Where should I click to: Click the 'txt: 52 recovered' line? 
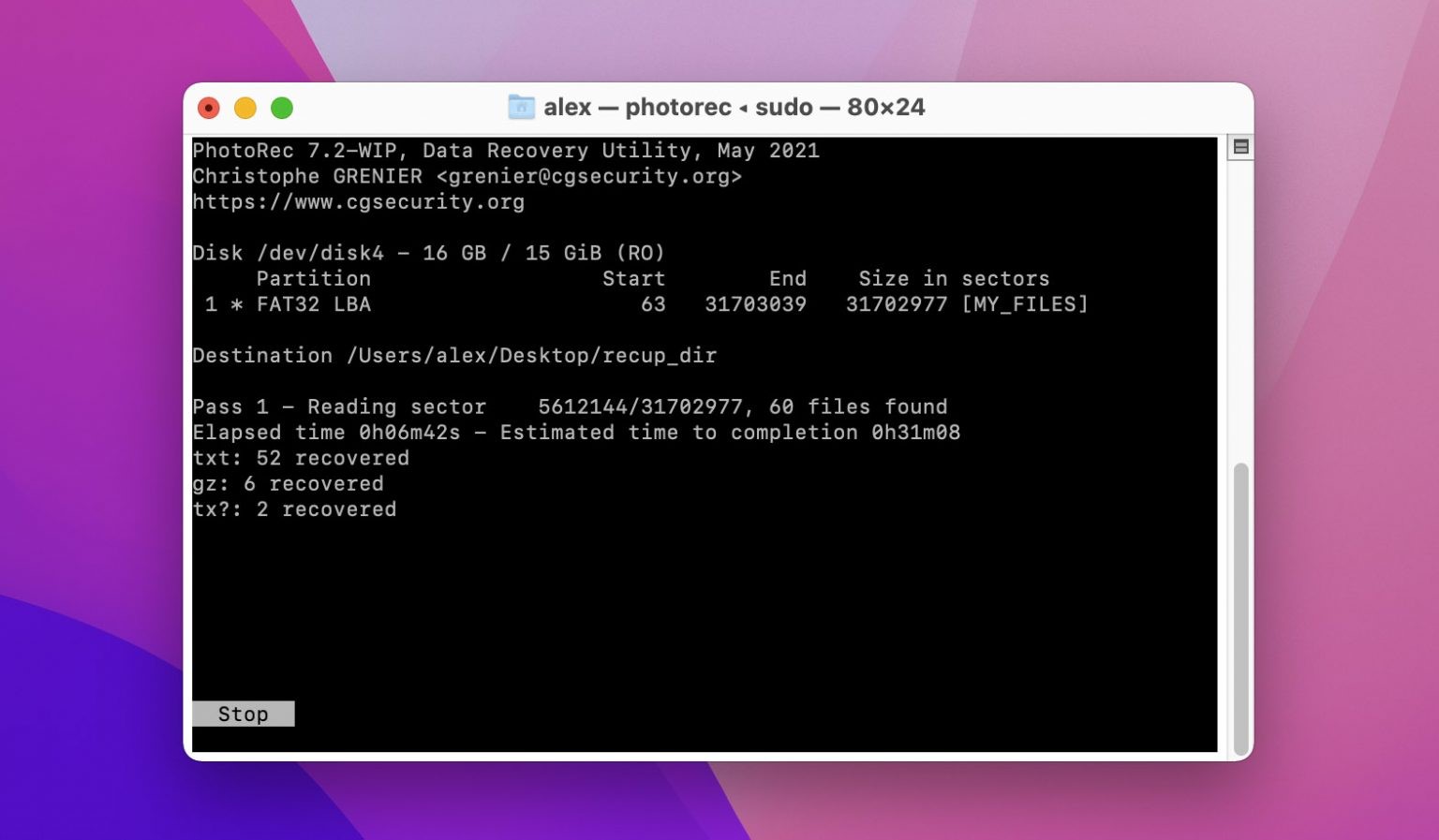301,458
